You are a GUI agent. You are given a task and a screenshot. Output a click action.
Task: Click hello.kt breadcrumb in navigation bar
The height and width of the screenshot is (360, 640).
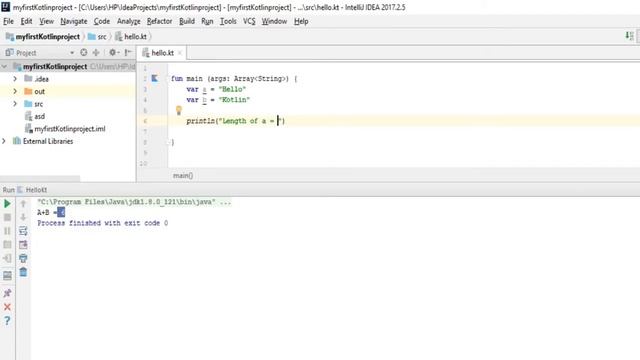tap(131, 37)
